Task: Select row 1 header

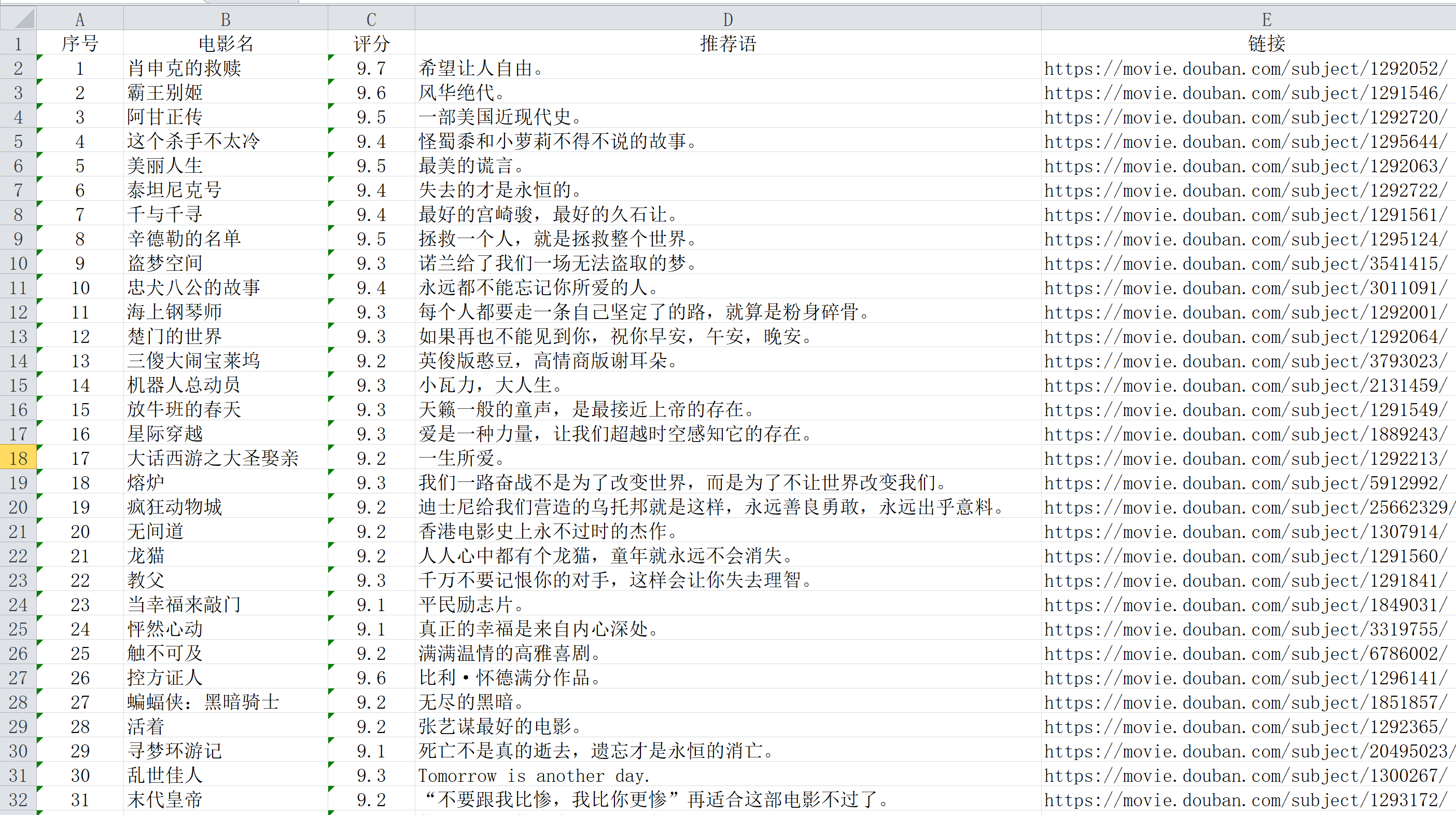Action: click(x=18, y=43)
